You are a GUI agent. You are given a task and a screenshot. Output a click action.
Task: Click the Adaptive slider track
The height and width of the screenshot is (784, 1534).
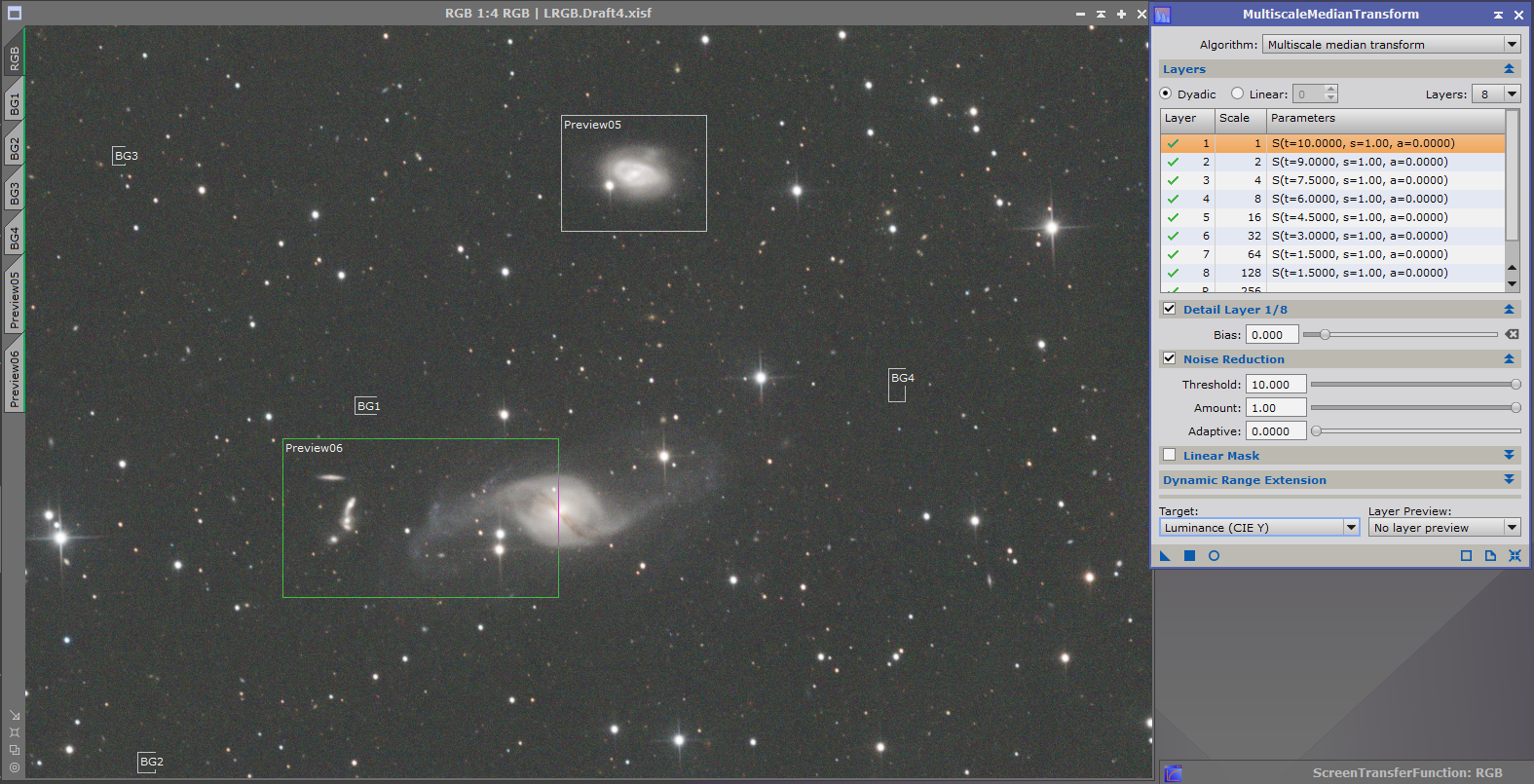[1417, 430]
